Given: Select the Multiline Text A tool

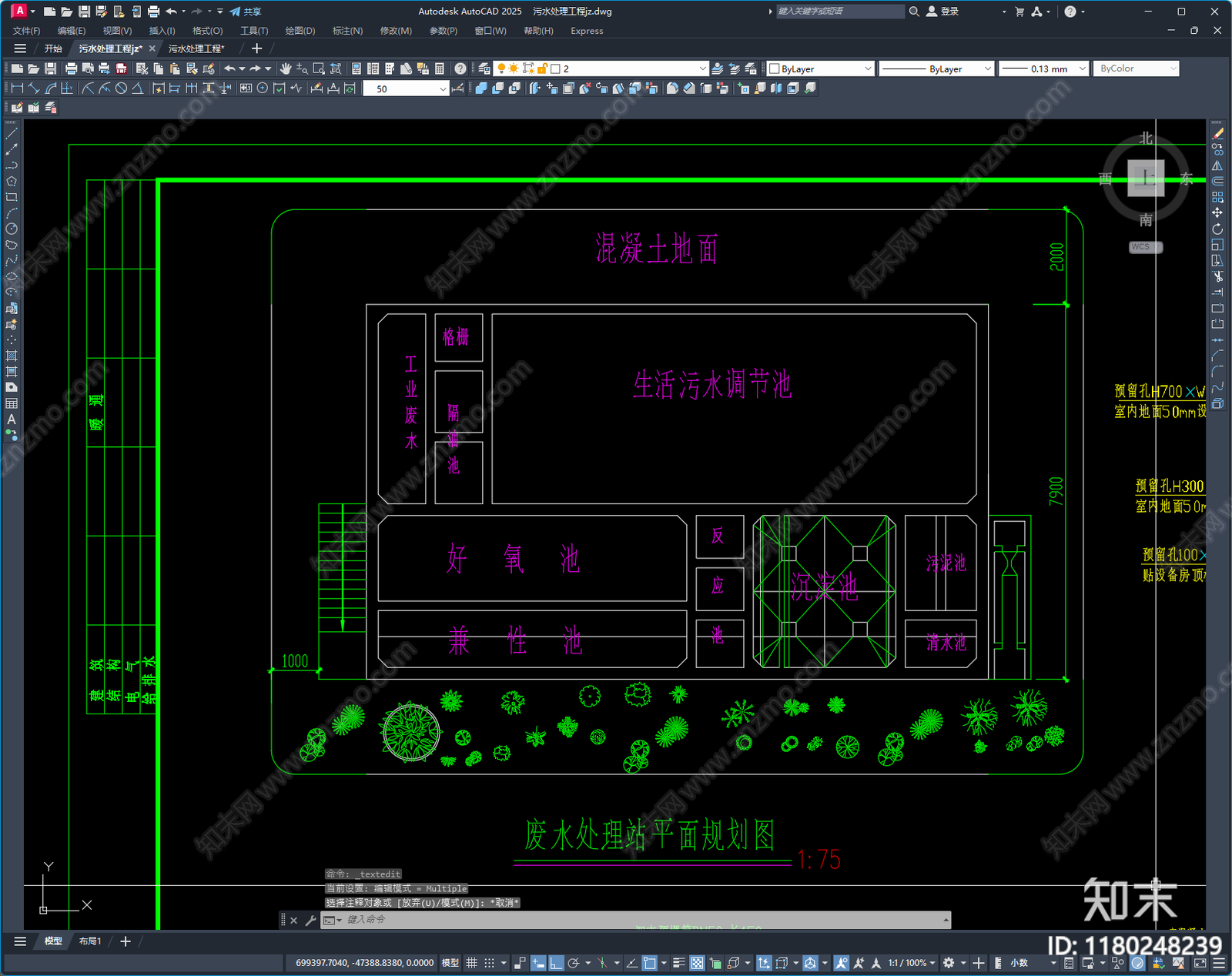Looking at the screenshot, I should coord(12,419).
